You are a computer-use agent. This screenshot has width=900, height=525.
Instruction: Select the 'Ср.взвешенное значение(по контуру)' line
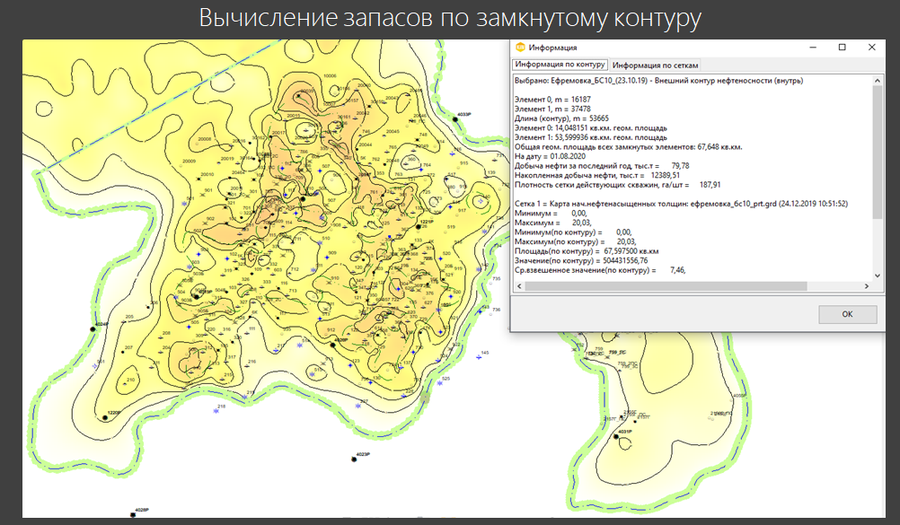tap(600, 270)
